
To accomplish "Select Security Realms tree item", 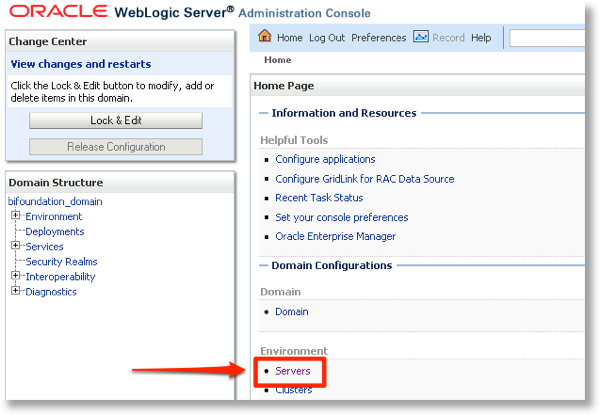I will point(61,261).
